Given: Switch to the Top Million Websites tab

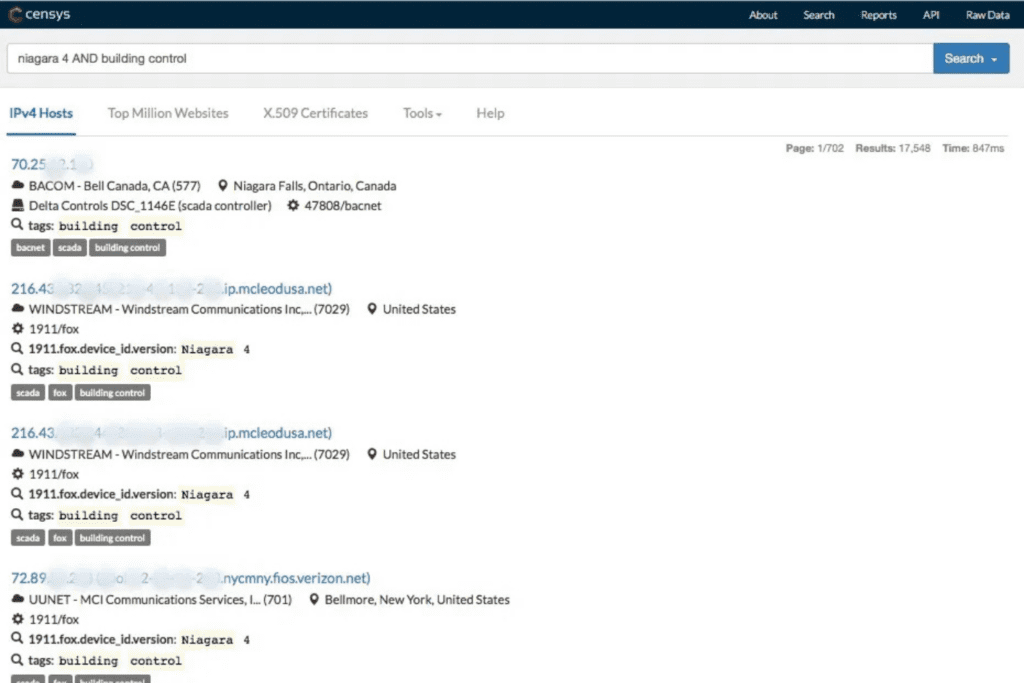Looking at the screenshot, I should coord(168,113).
